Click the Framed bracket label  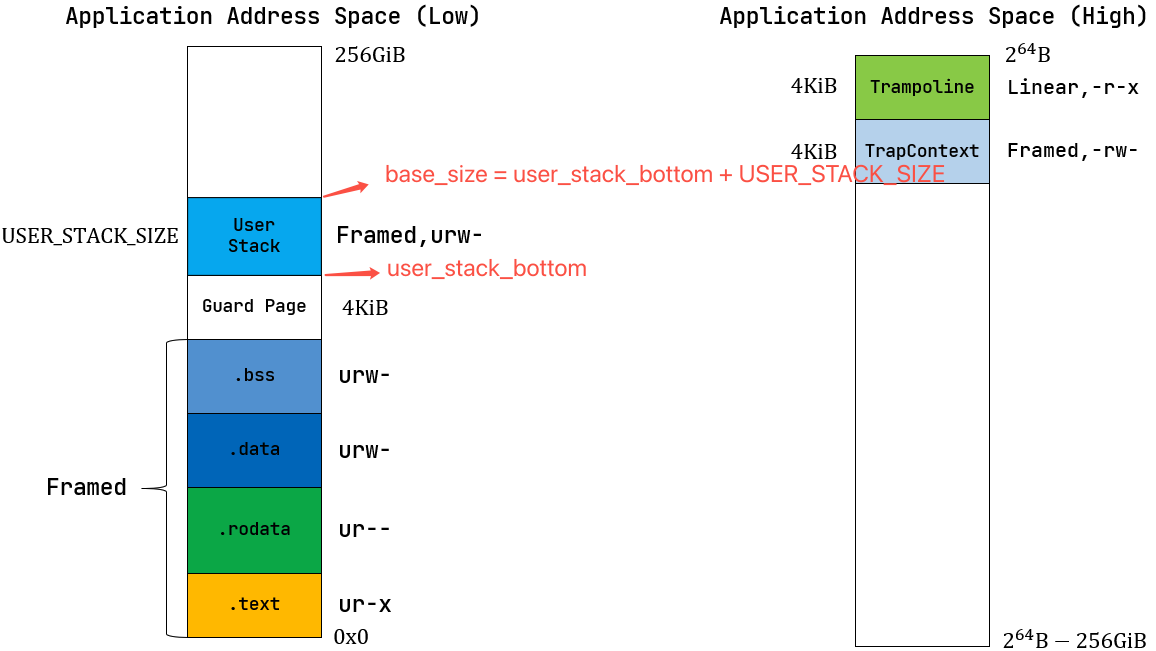86,487
